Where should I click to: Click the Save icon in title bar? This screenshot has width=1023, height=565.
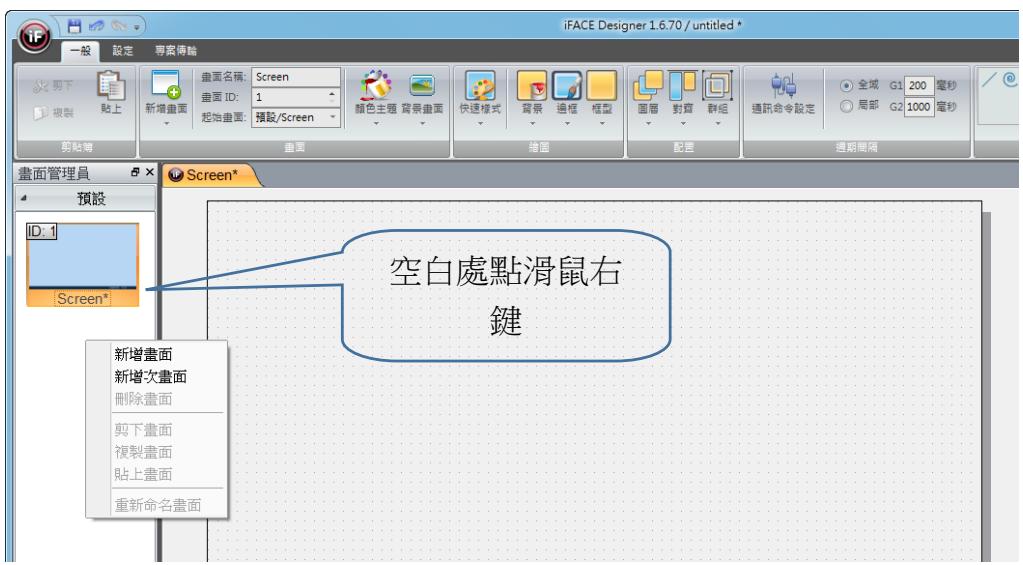click(74, 26)
